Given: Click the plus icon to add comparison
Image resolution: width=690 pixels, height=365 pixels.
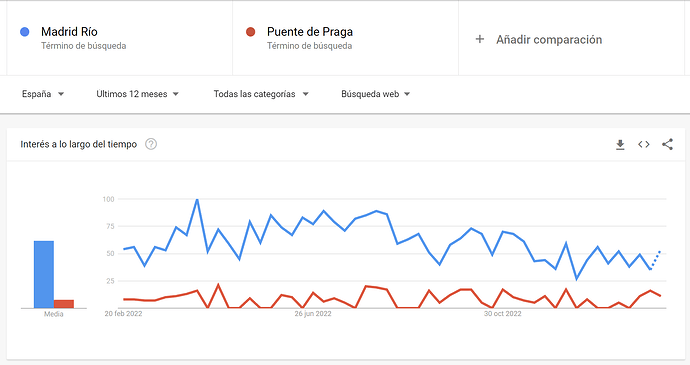Looking at the screenshot, I should click(x=480, y=39).
